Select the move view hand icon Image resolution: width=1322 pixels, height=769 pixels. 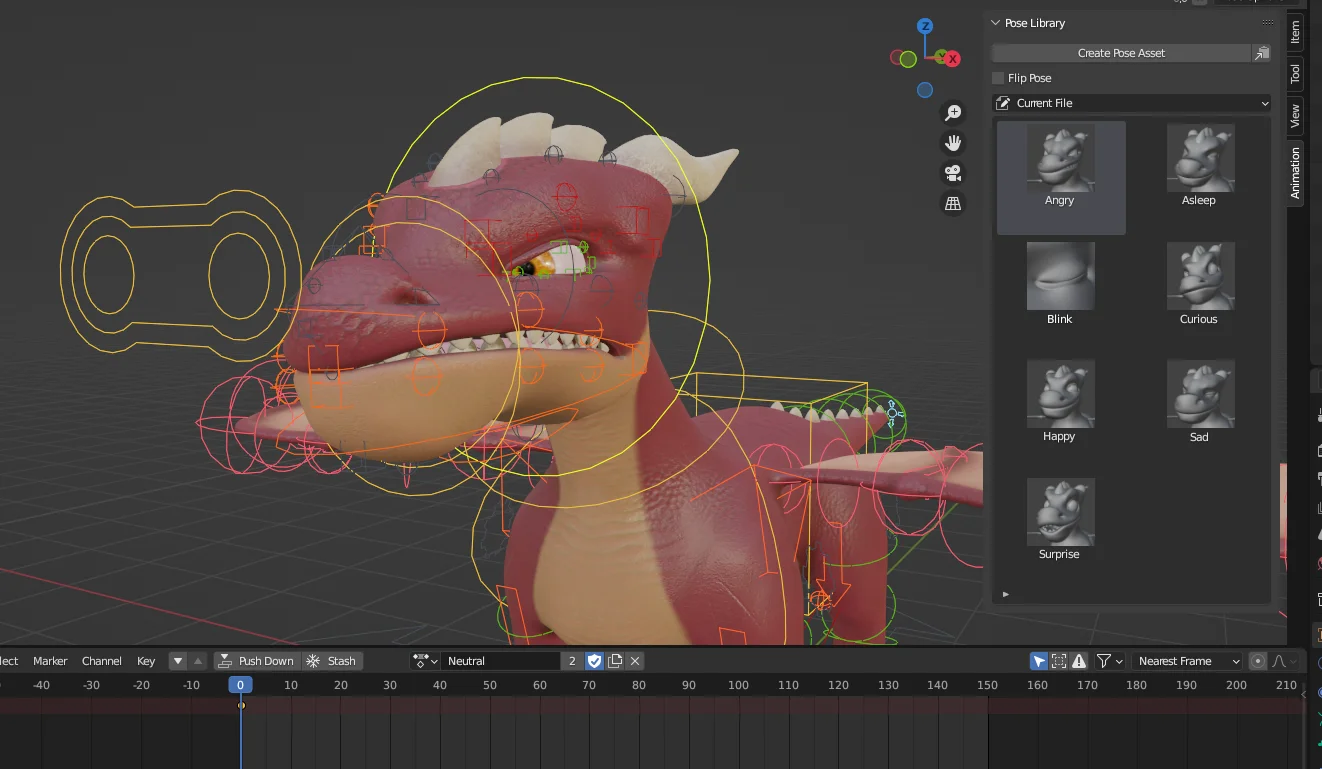tap(953, 143)
